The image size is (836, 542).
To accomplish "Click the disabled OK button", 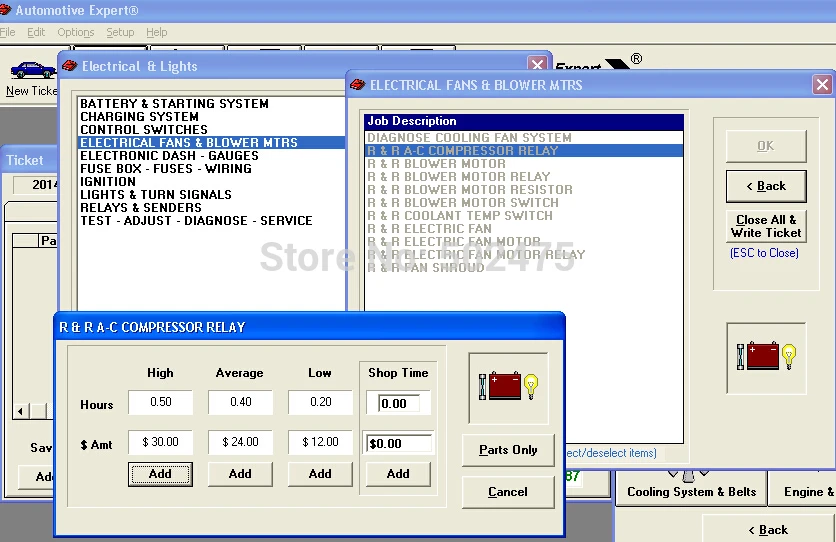I will coord(766,146).
